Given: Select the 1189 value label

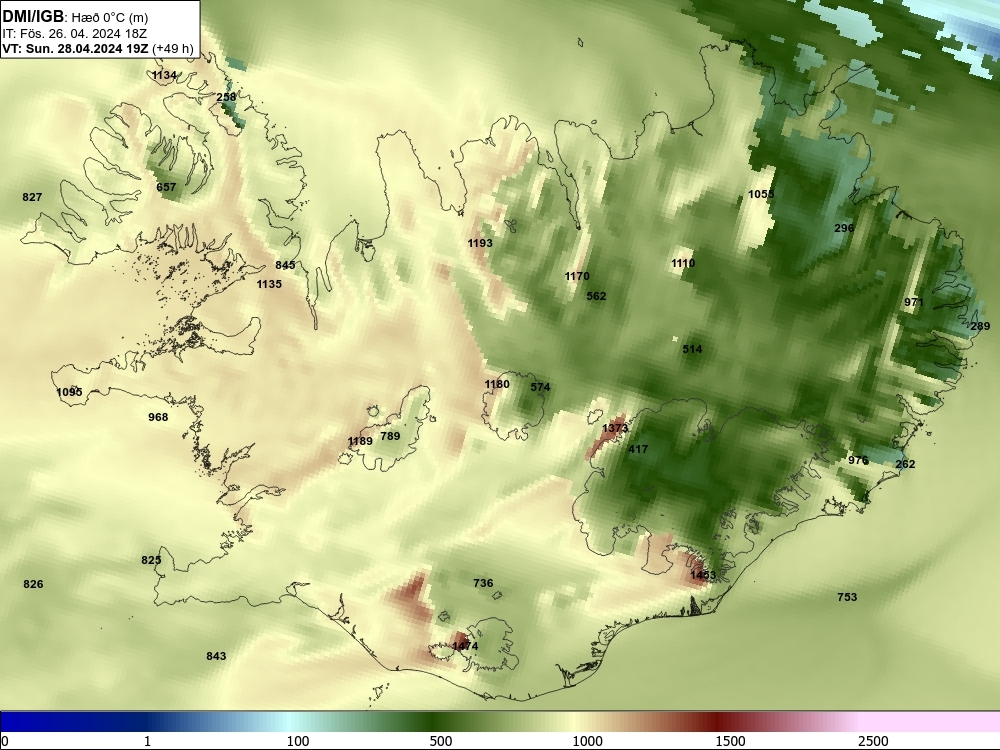Looking at the screenshot, I should 360,441.
